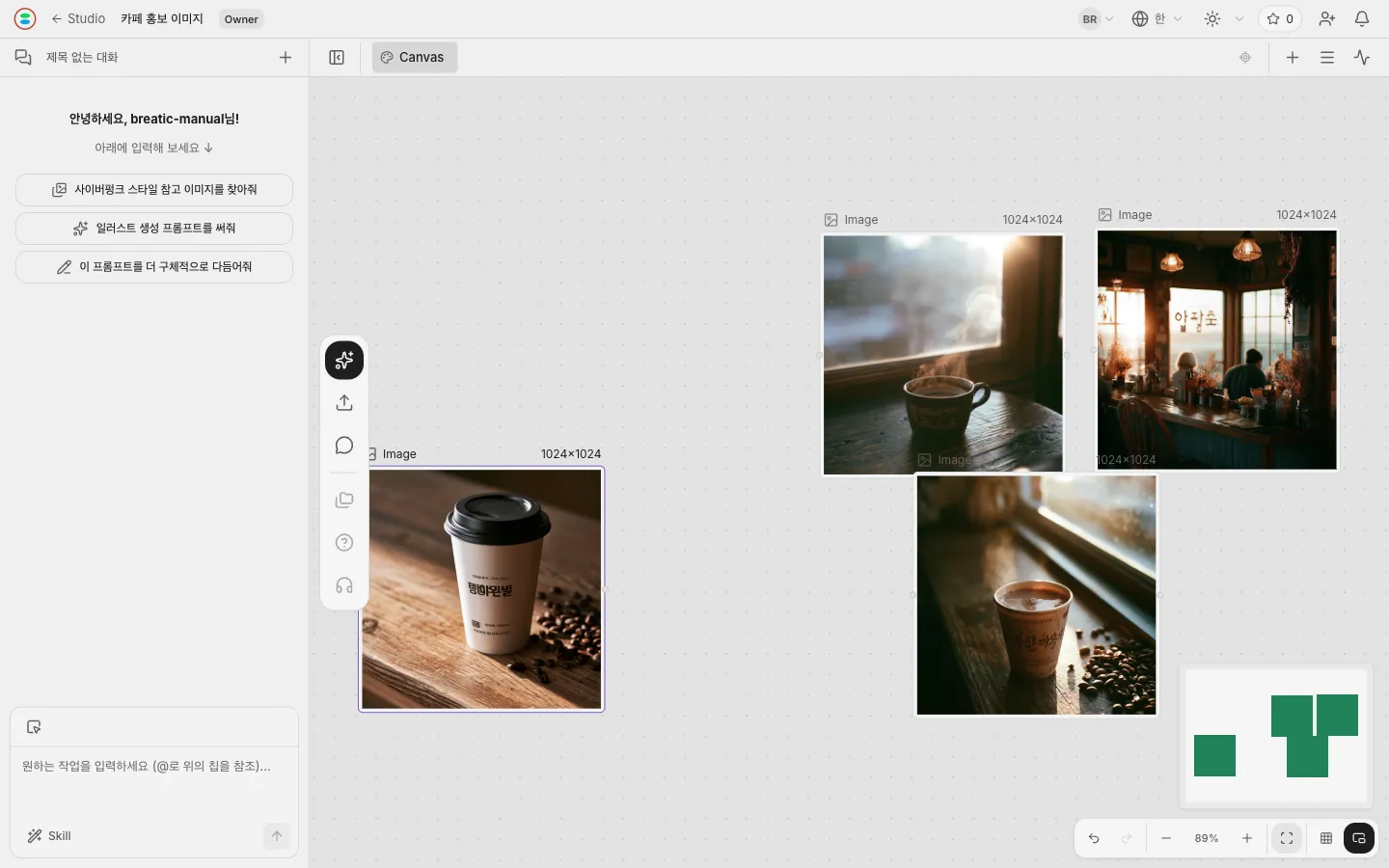Go back to Studio
The image size is (1389, 868).
pos(78,18)
